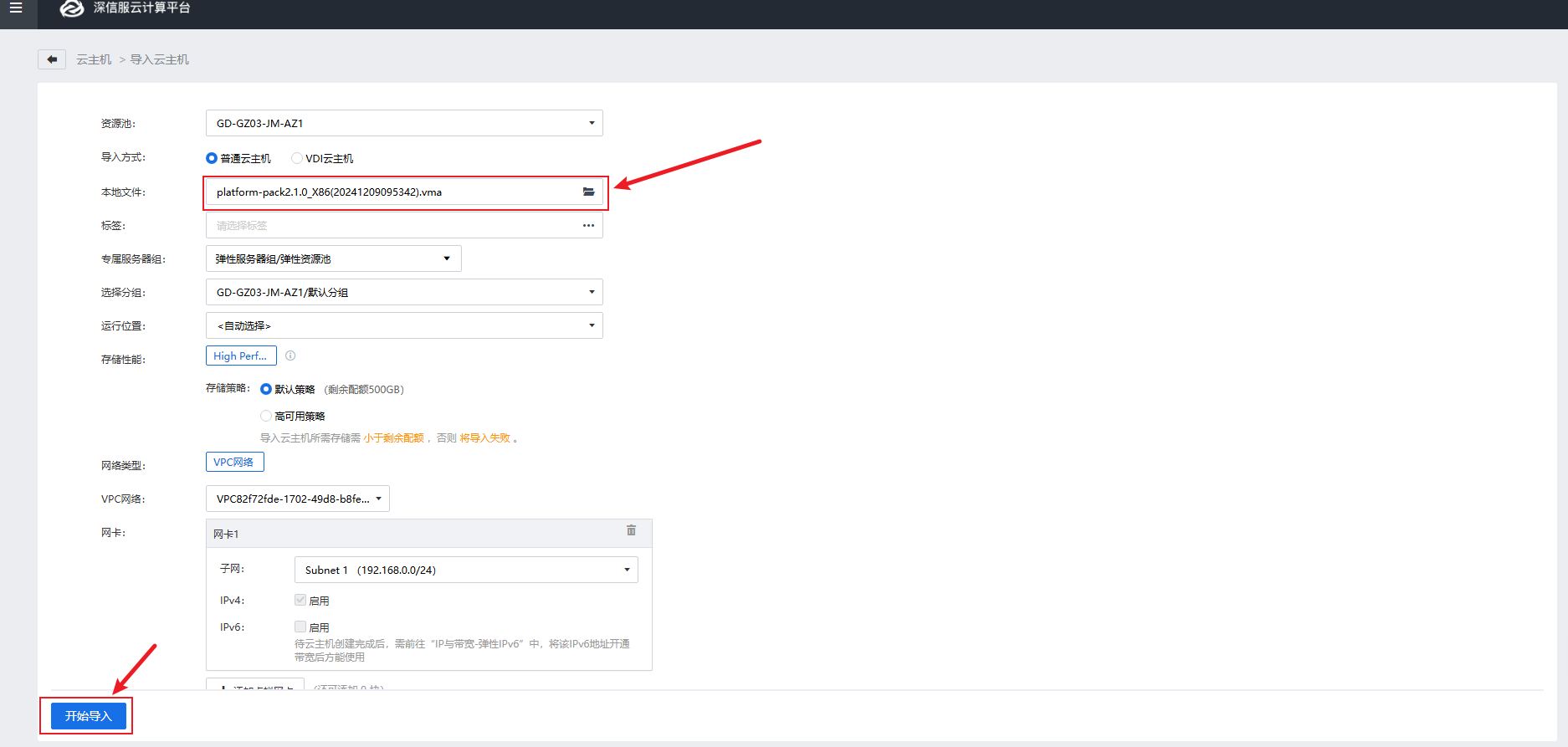Image resolution: width=1568 pixels, height=747 pixels.
Task: Open tag selector via ellipsis icon
Action: tap(588, 226)
